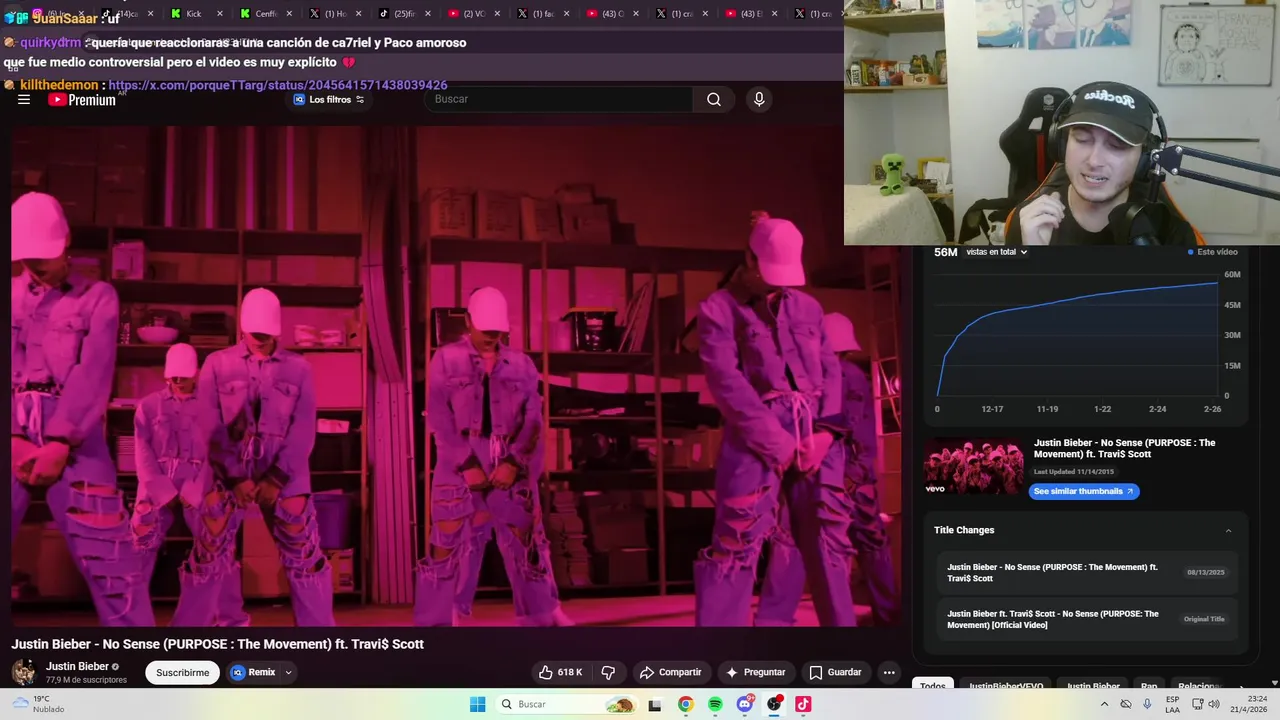Switch ESP LAA keyboard language
This screenshot has width=1280, height=720.
(1173, 704)
